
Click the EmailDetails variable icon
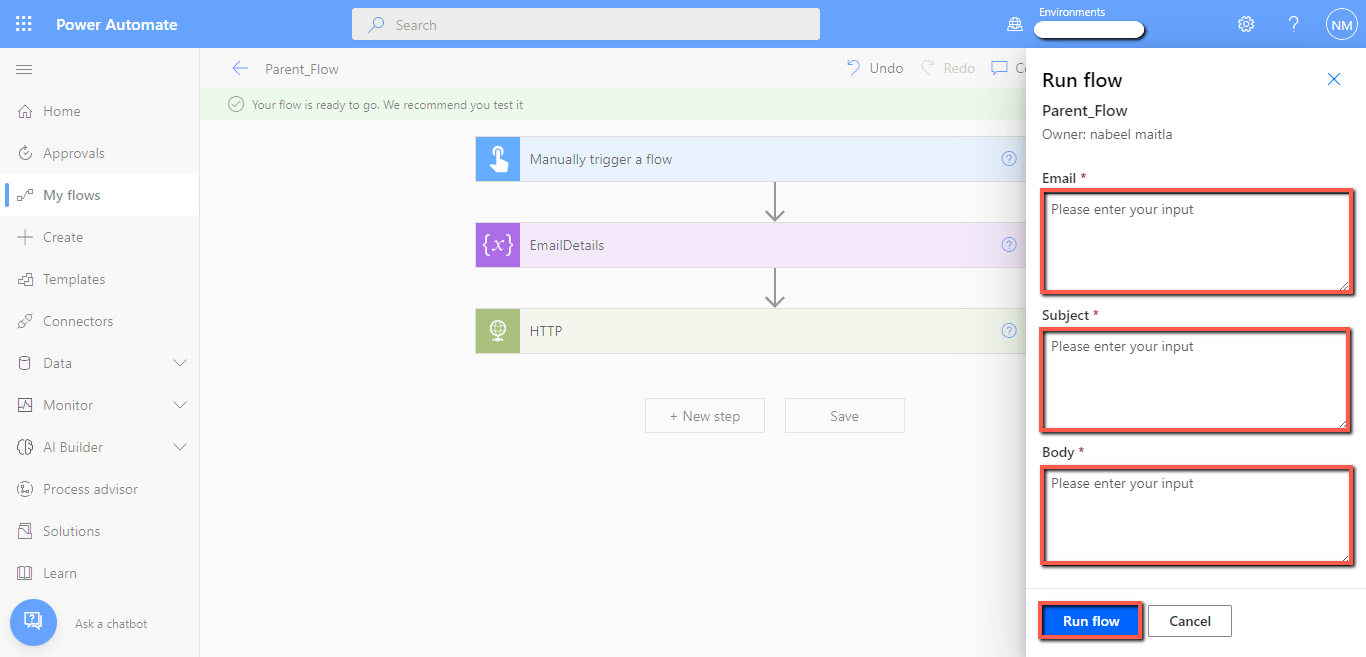(x=498, y=245)
